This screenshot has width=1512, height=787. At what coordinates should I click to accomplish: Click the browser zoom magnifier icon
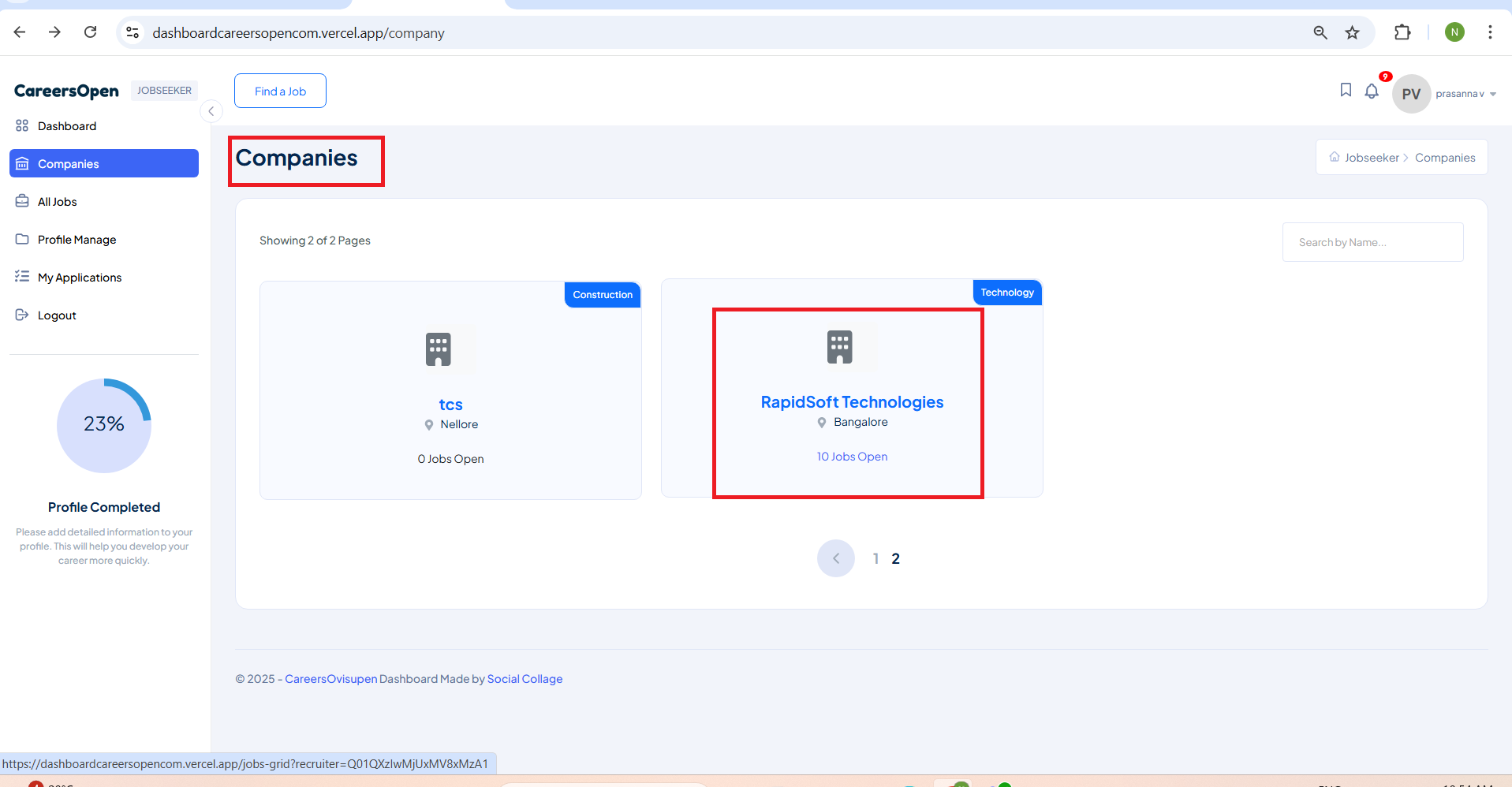[1320, 32]
